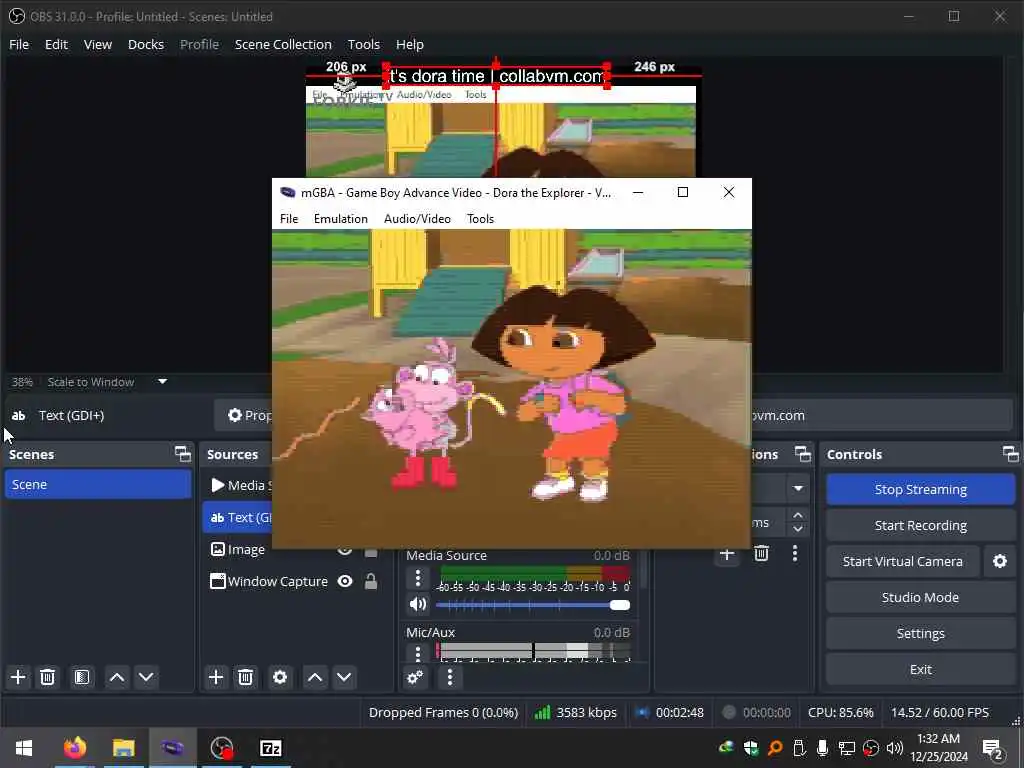Add transition with plus icon
This screenshot has width=1024, height=768.
click(727, 554)
